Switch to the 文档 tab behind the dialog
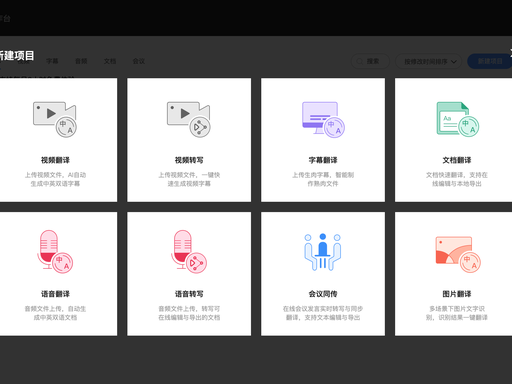The height and width of the screenshot is (384, 512). pyautogui.click(x=110, y=61)
